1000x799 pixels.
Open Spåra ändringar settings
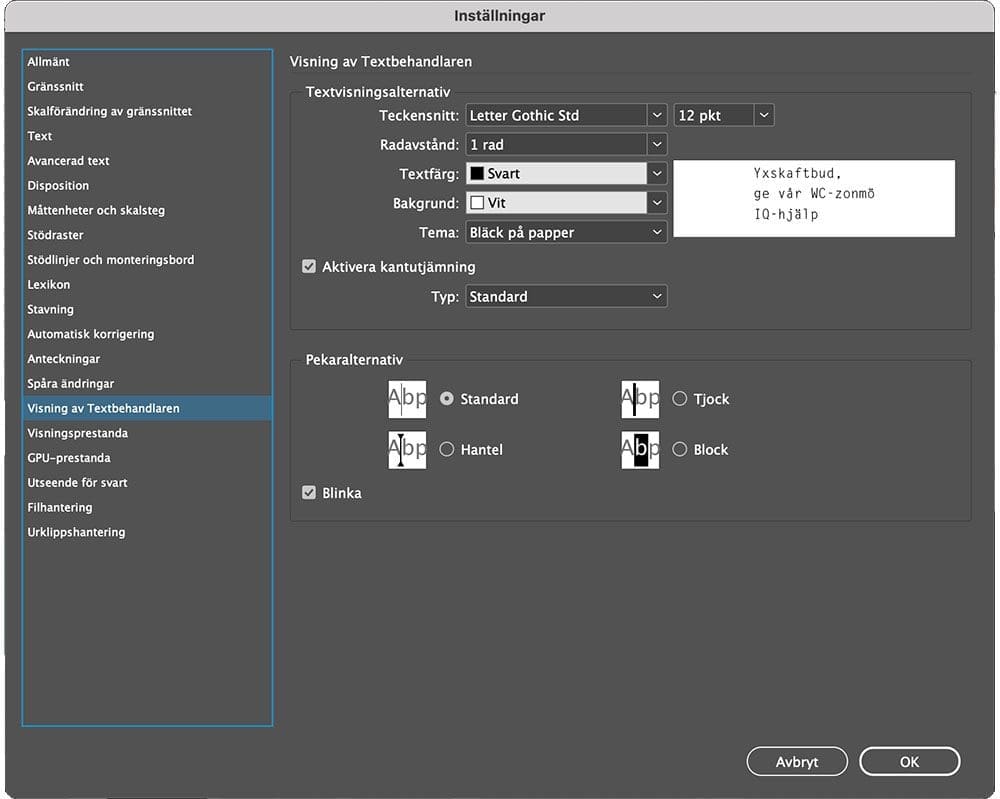coord(147,384)
